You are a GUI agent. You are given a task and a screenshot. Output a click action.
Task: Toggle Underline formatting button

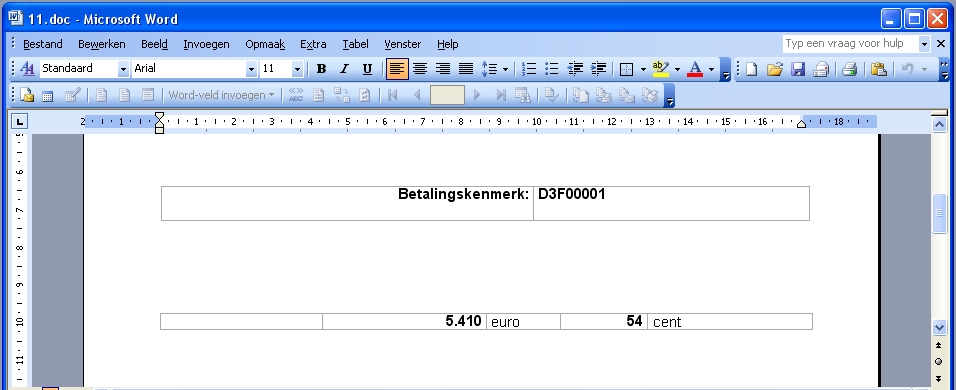coord(367,69)
